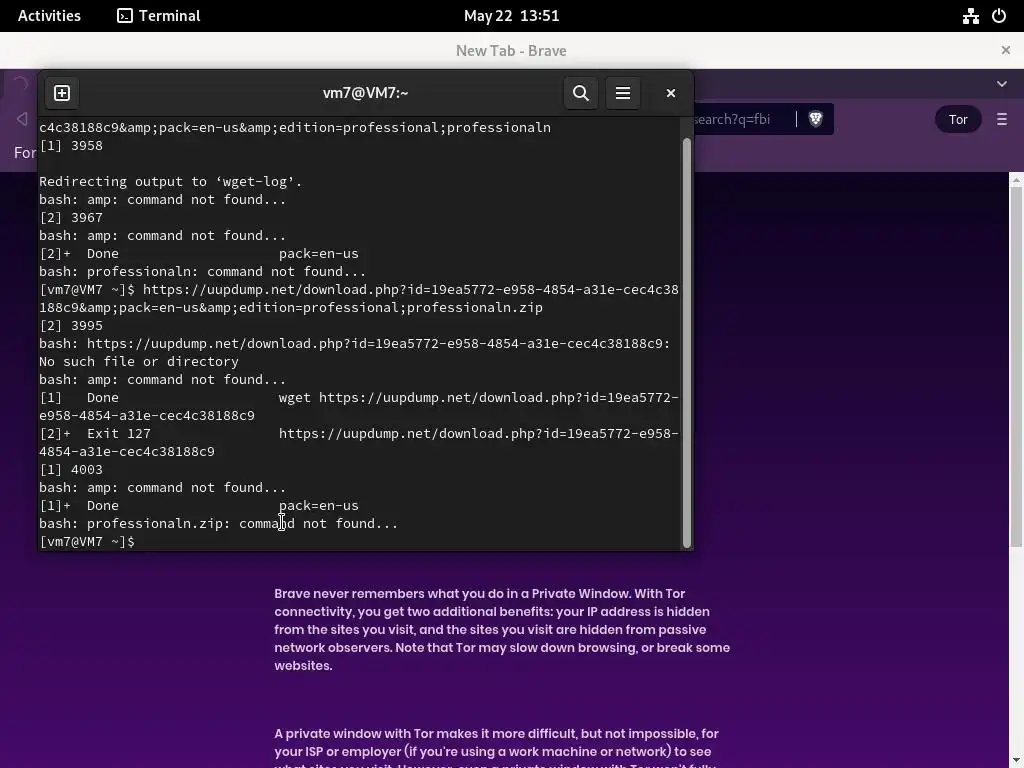Click the '[1] 4003' line
This screenshot has height=768, width=1024.
71,470
